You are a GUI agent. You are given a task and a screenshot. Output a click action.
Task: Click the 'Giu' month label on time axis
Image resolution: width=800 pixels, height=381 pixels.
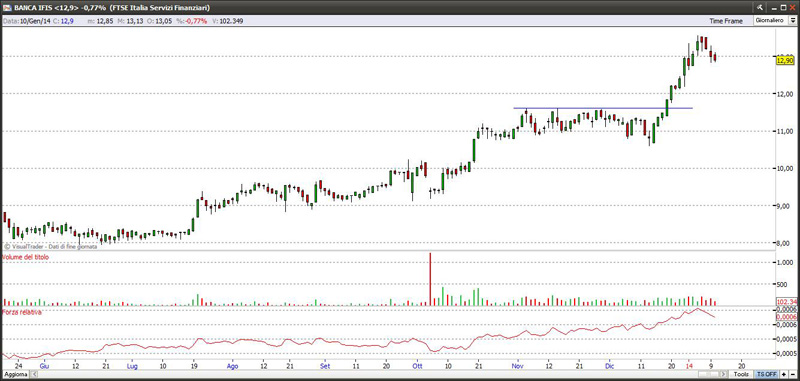click(44, 366)
